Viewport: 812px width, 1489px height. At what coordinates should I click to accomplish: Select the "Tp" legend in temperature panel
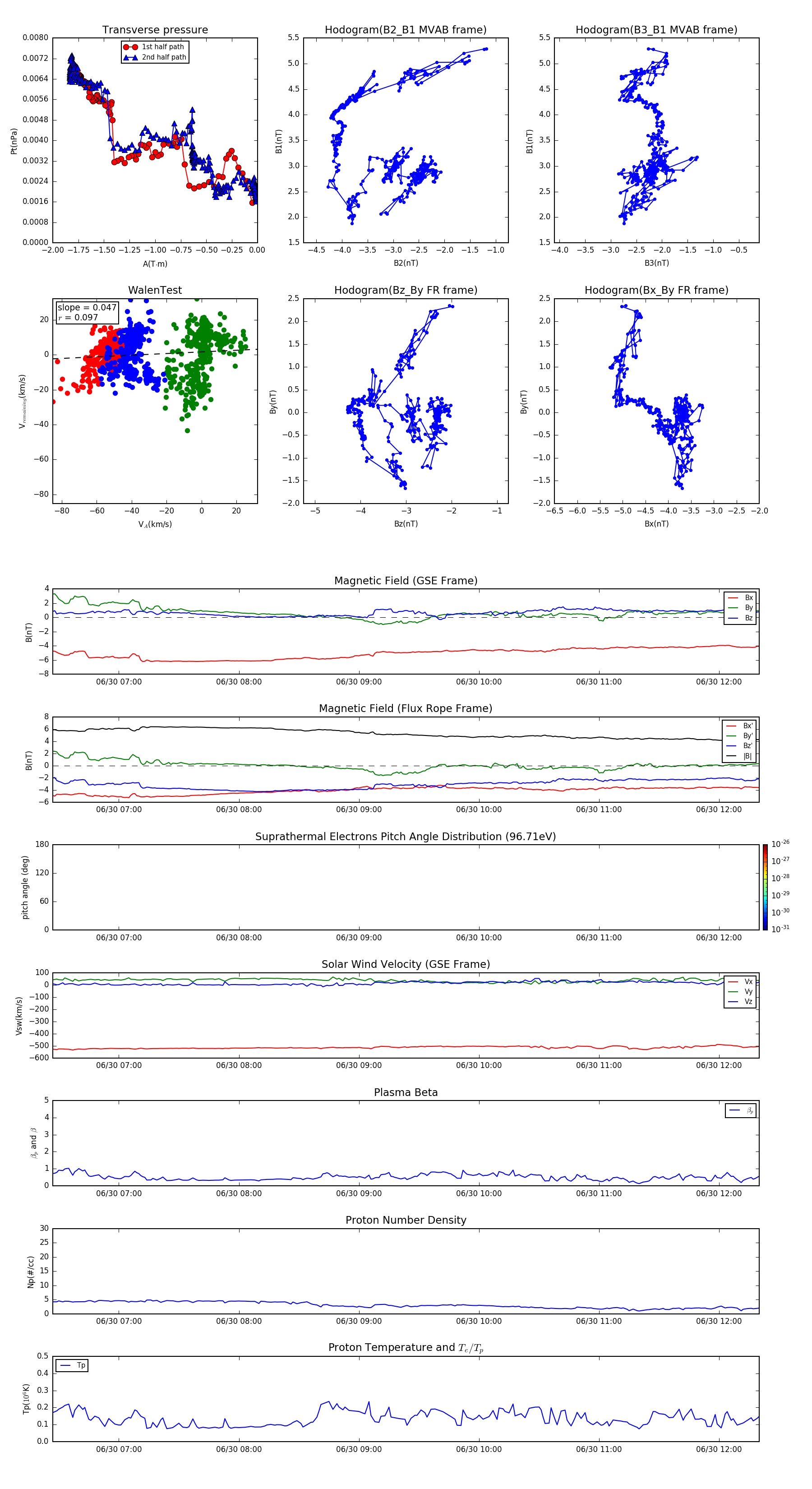point(72,1365)
